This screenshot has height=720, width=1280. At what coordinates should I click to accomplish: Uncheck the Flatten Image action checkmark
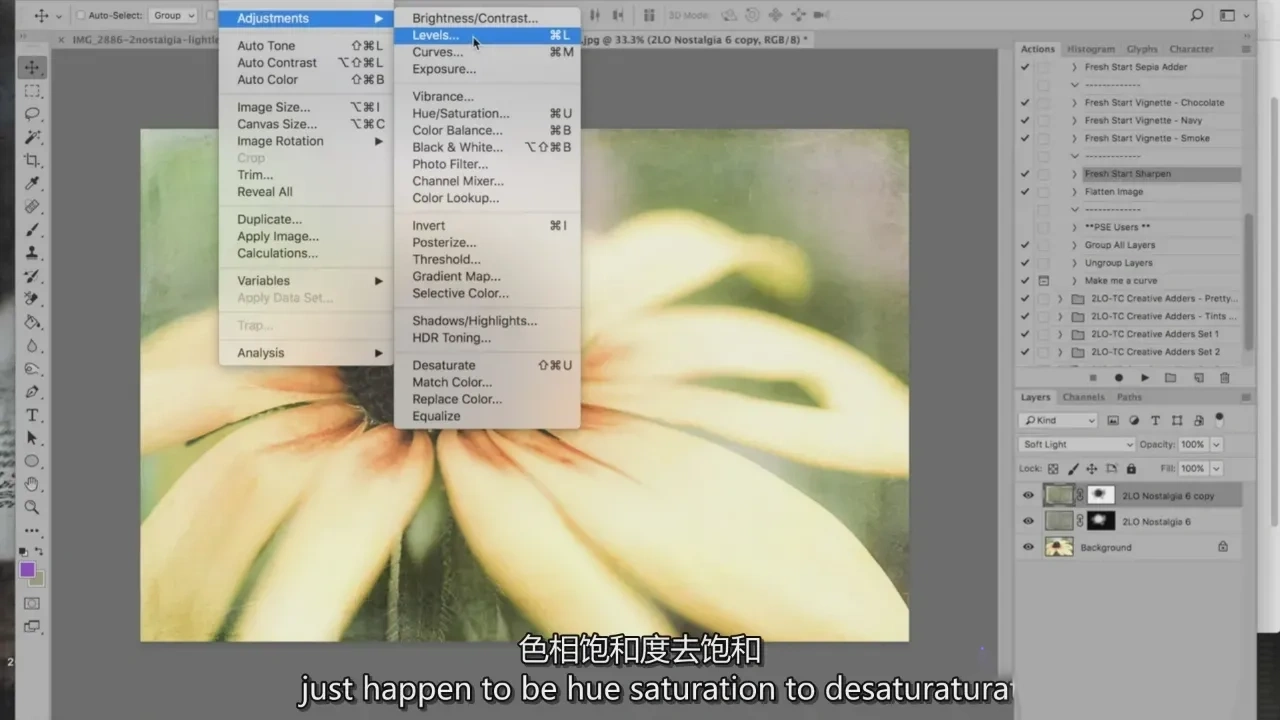click(1024, 192)
